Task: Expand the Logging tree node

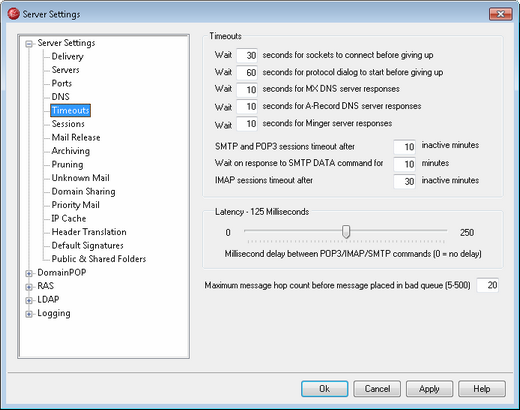Action: tap(29, 314)
